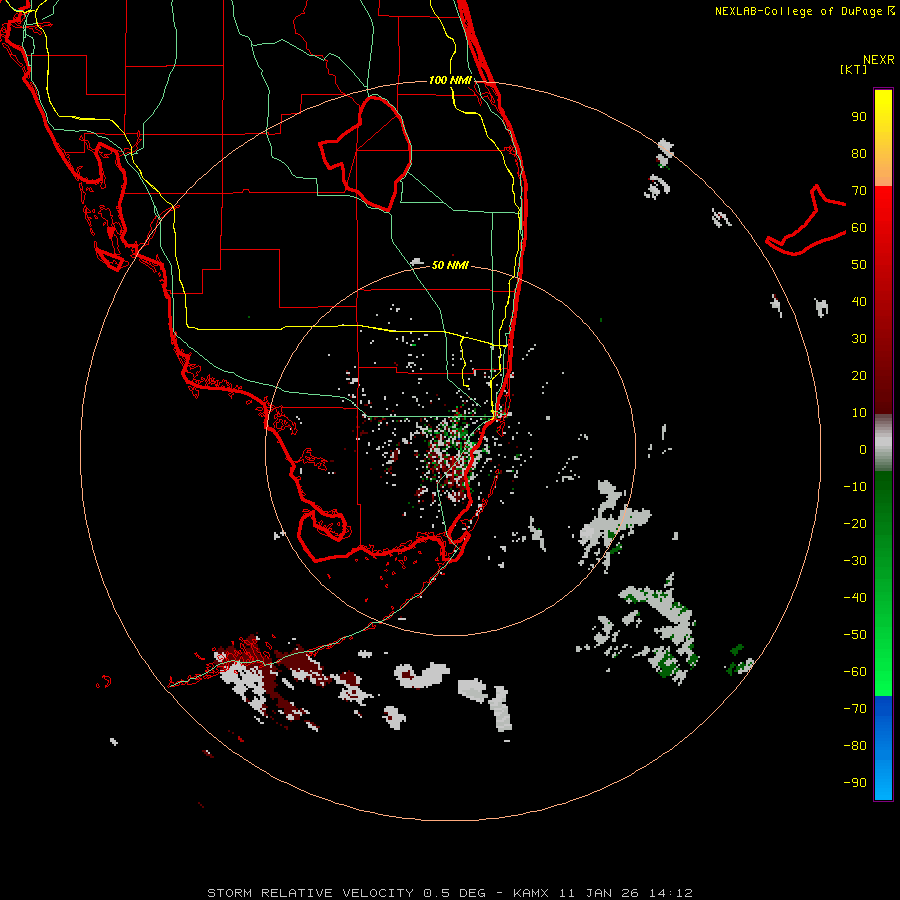Pick the gray band around zero velocity
Screen dimensions: 900x900
pyautogui.click(x=883, y=443)
